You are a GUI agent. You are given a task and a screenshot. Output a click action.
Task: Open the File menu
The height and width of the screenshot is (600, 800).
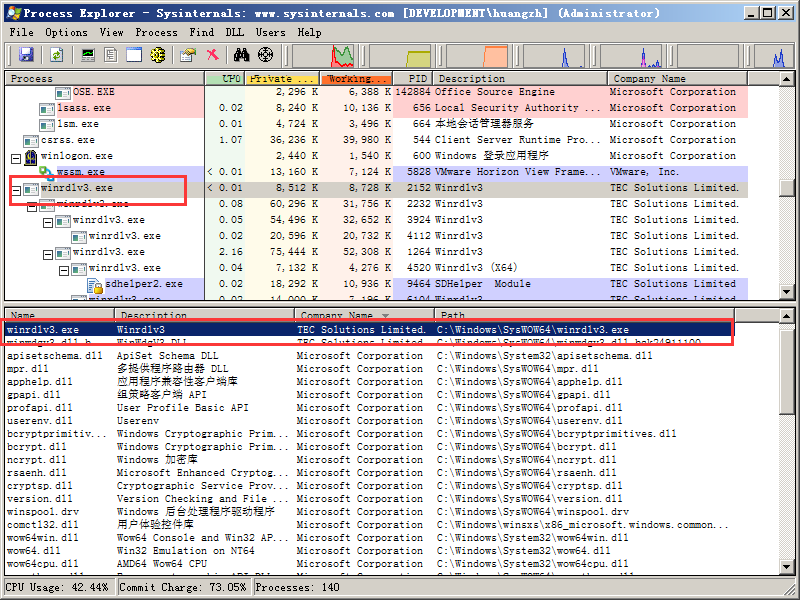click(21, 32)
